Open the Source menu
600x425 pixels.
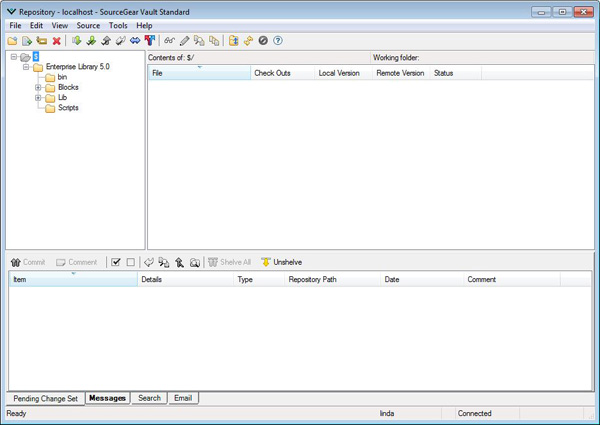tap(88, 25)
